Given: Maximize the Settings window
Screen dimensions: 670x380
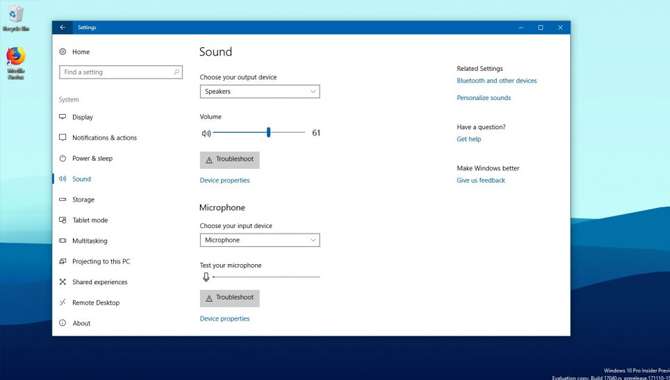Looking at the screenshot, I should (x=541, y=27).
